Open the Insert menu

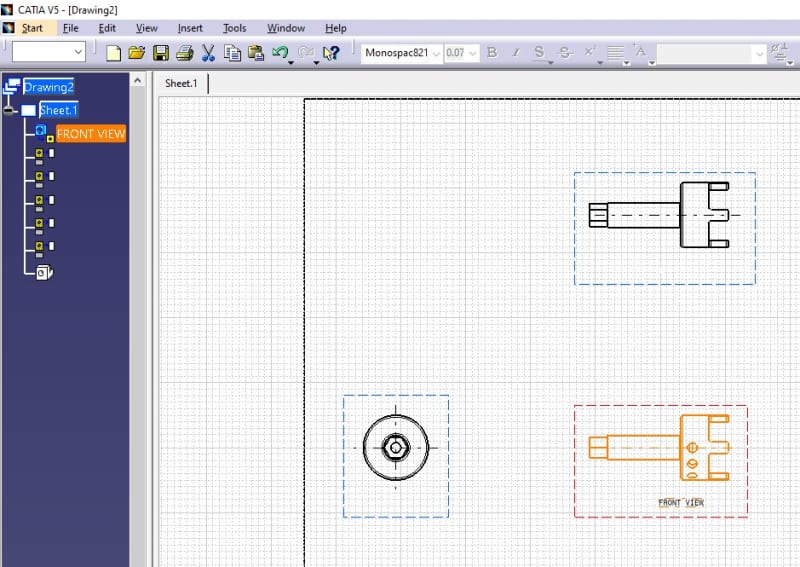pyautogui.click(x=190, y=28)
